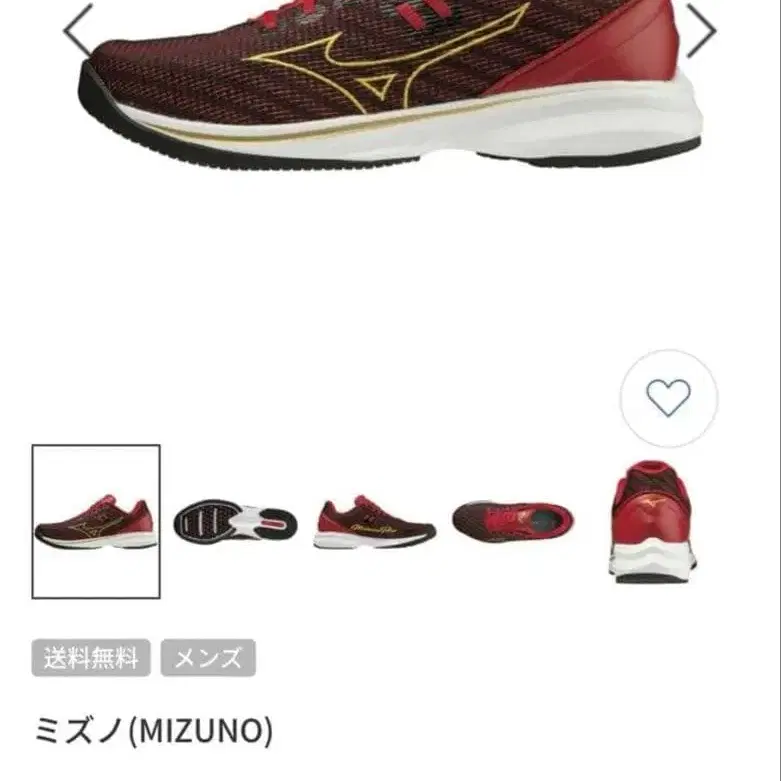Select the side-view shoe thumbnail
The image size is (781, 781).
96,521
